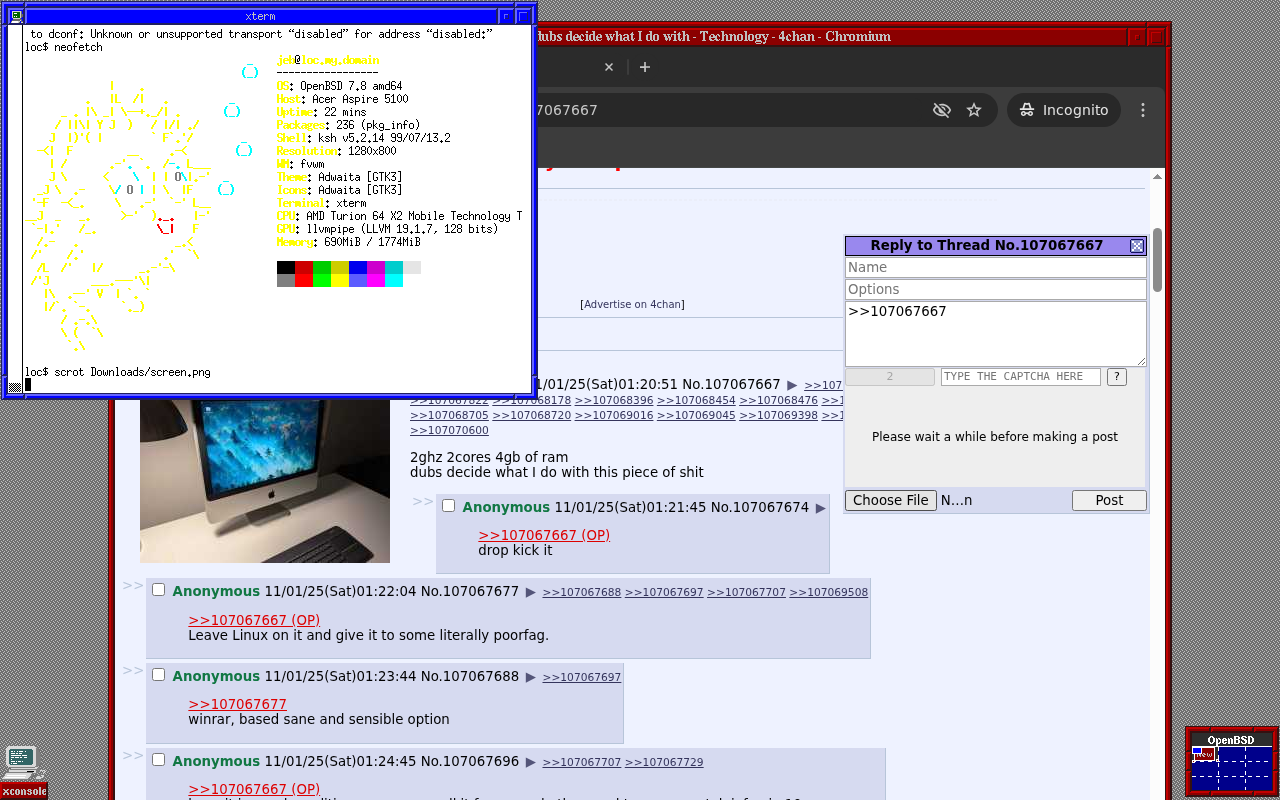
Task: Open the post menu arrow for No.107067688
Action: (x=531, y=677)
